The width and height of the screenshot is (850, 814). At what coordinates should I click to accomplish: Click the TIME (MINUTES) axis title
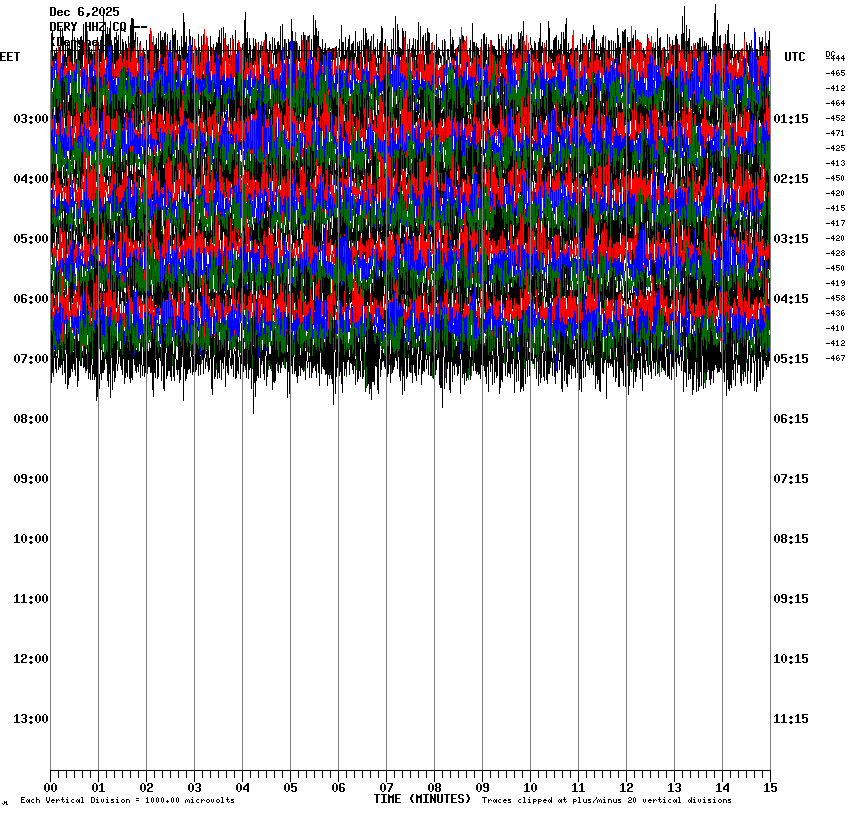point(422,799)
